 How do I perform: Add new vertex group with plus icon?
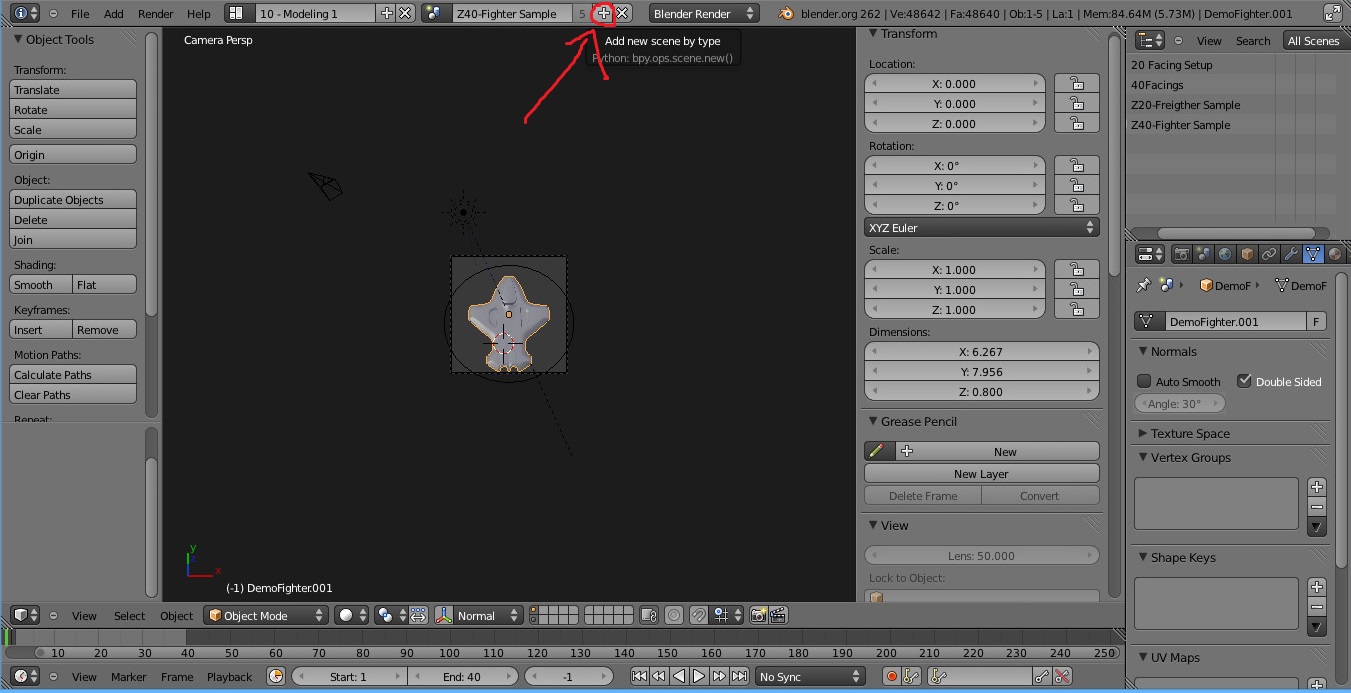(x=1317, y=487)
